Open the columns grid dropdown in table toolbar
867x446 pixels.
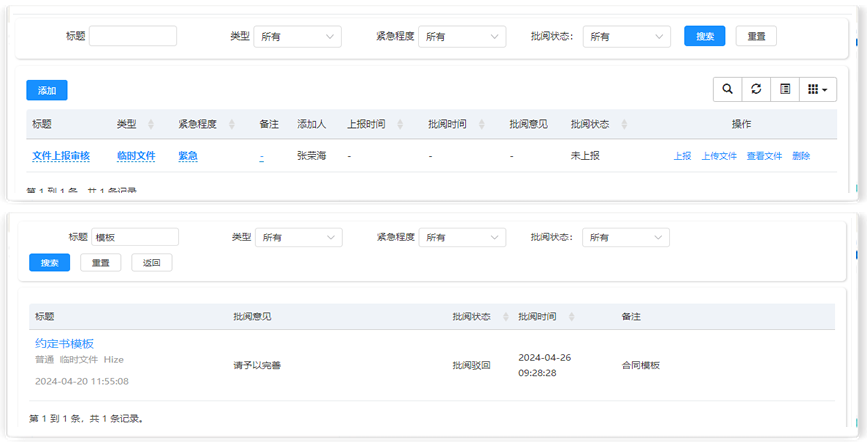tap(818, 89)
